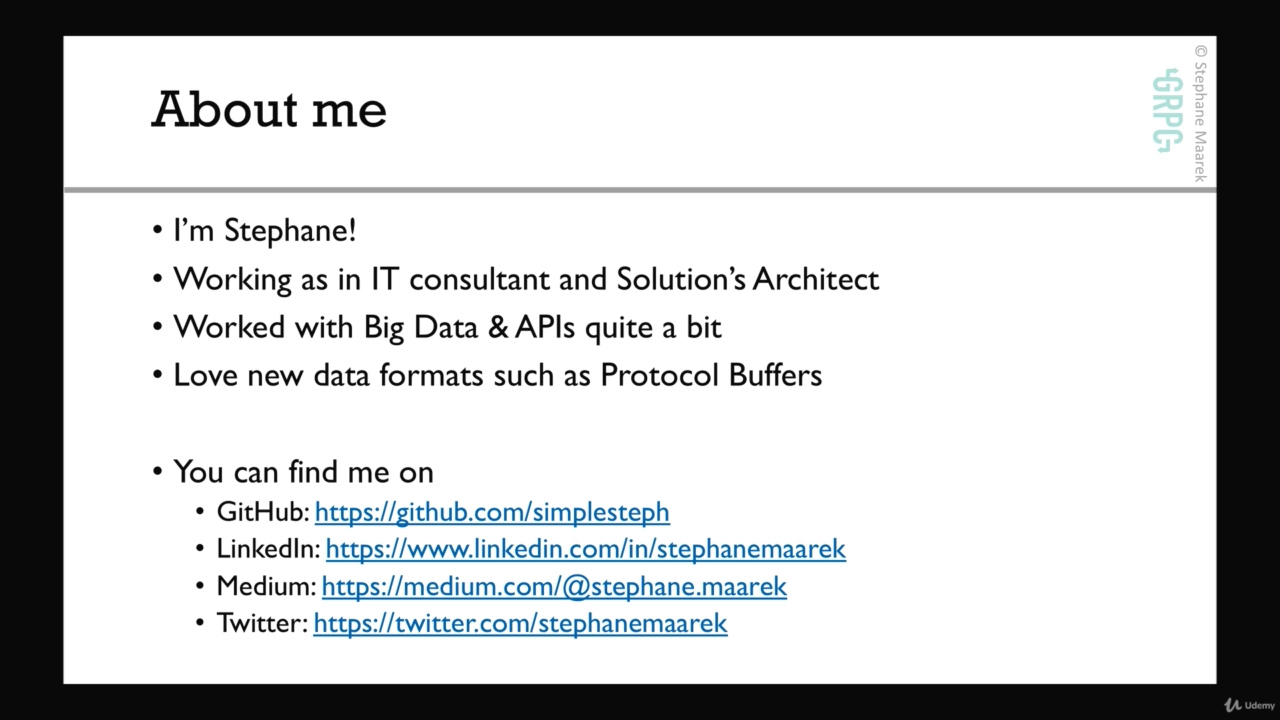Viewport: 1280px width, 720px height.
Task: Select the IT consultant and Solution's Architect line
Action: pos(526,278)
